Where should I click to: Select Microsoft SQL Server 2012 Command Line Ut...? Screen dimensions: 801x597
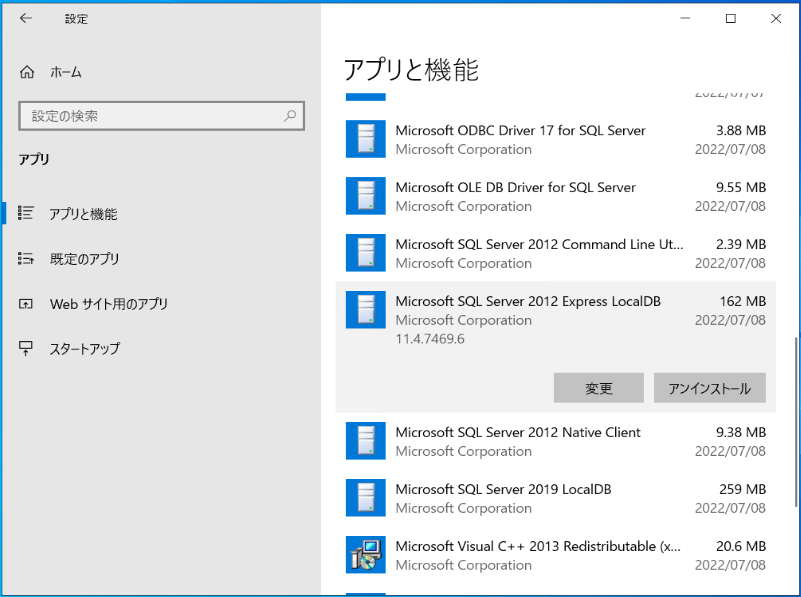(x=556, y=253)
